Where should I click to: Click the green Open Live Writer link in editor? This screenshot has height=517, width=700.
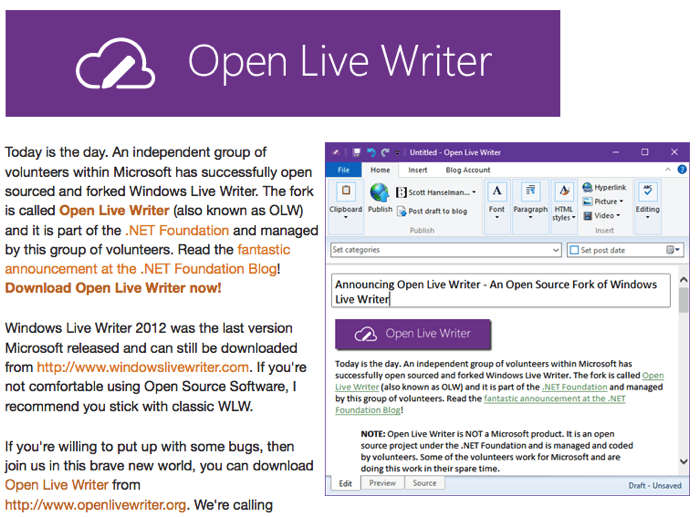[500, 381]
